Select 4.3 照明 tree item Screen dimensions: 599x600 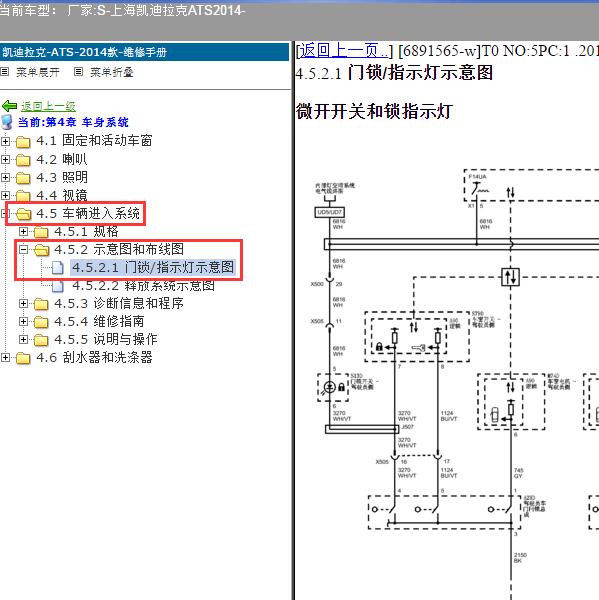[62, 177]
